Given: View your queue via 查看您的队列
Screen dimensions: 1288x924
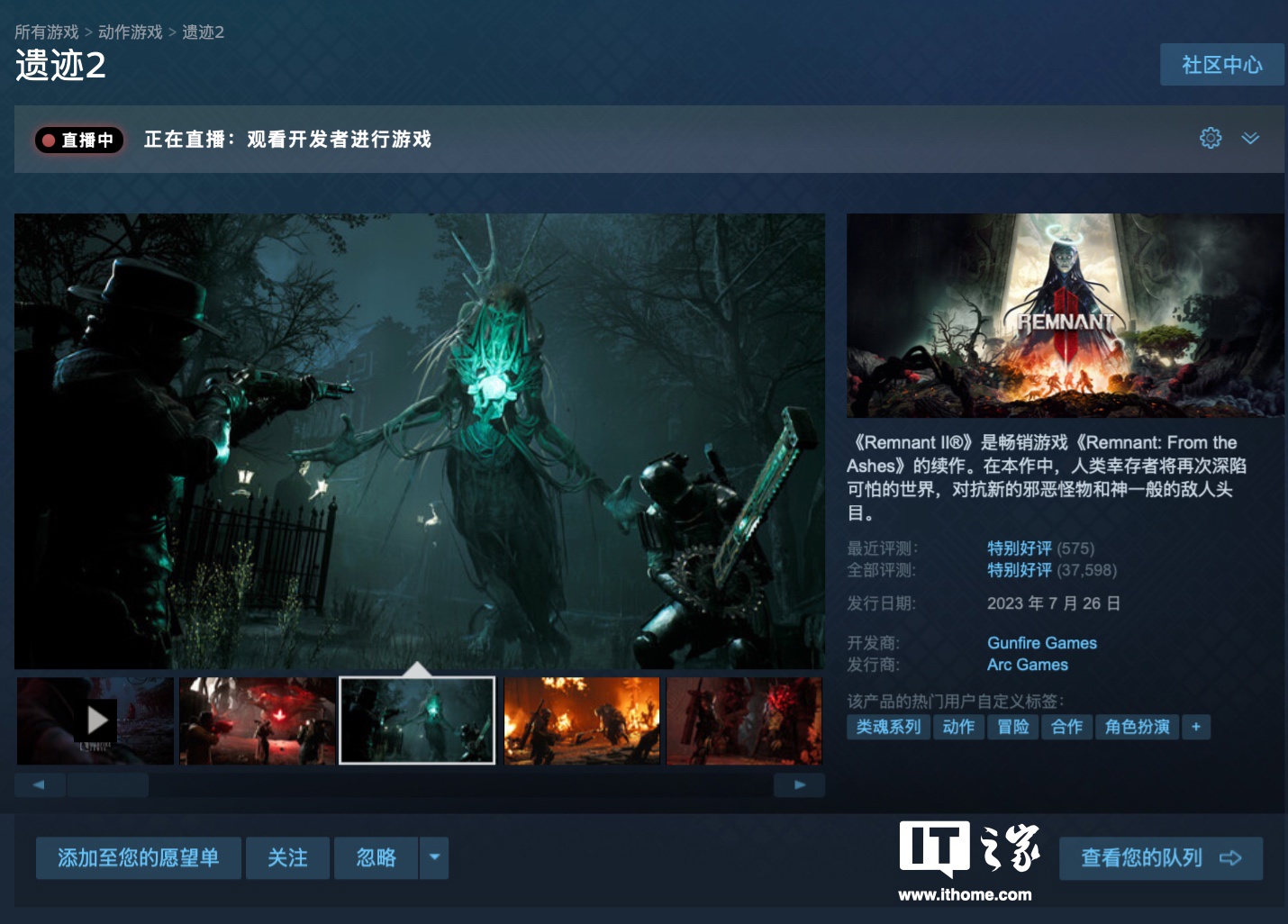Looking at the screenshot, I should pyautogui.click(x=1160, y=857).
